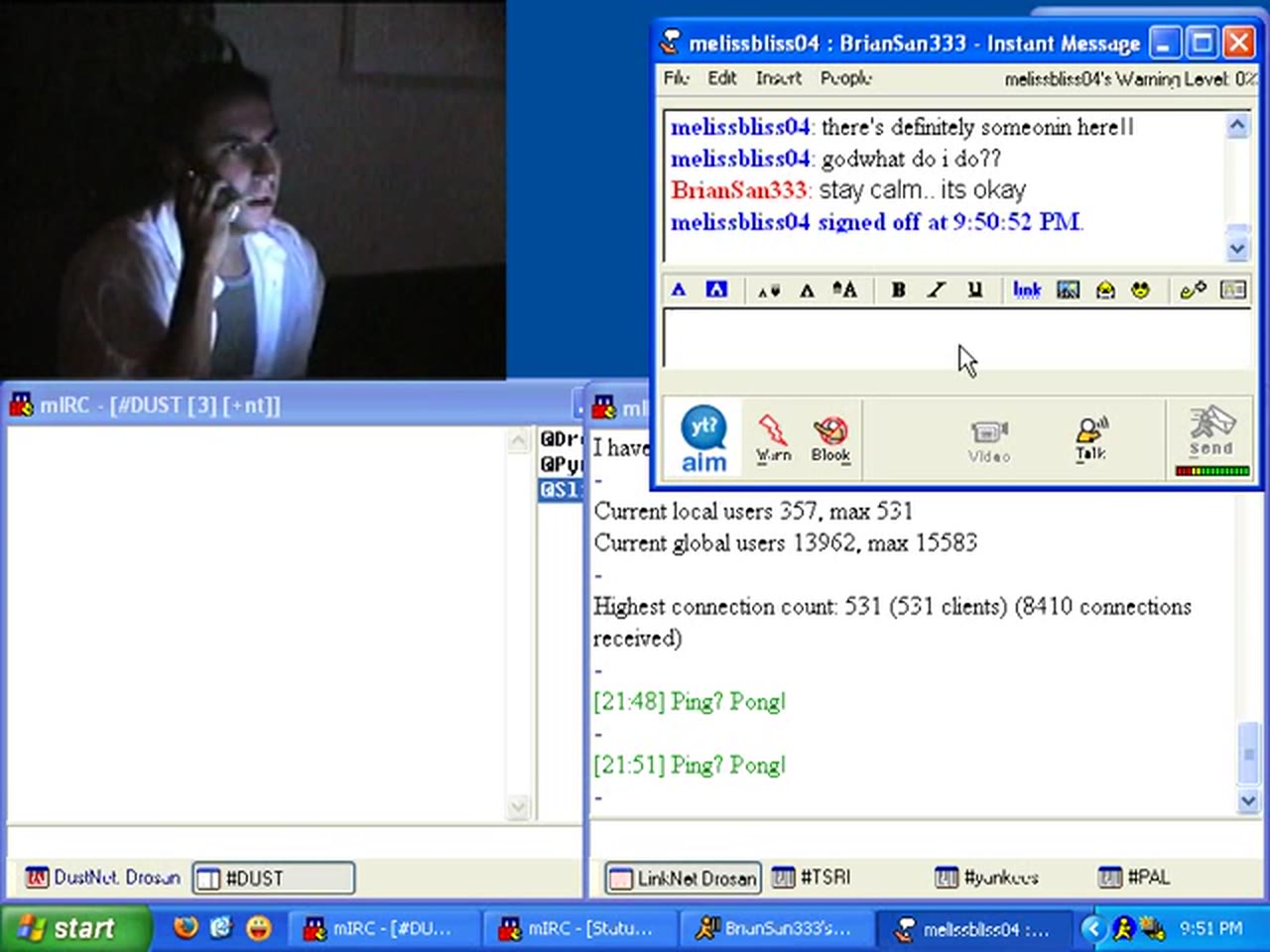Screen dimensions: 1270x952
Task: Expand hidden system tray icons chevron
Action: click(1092, 928)
